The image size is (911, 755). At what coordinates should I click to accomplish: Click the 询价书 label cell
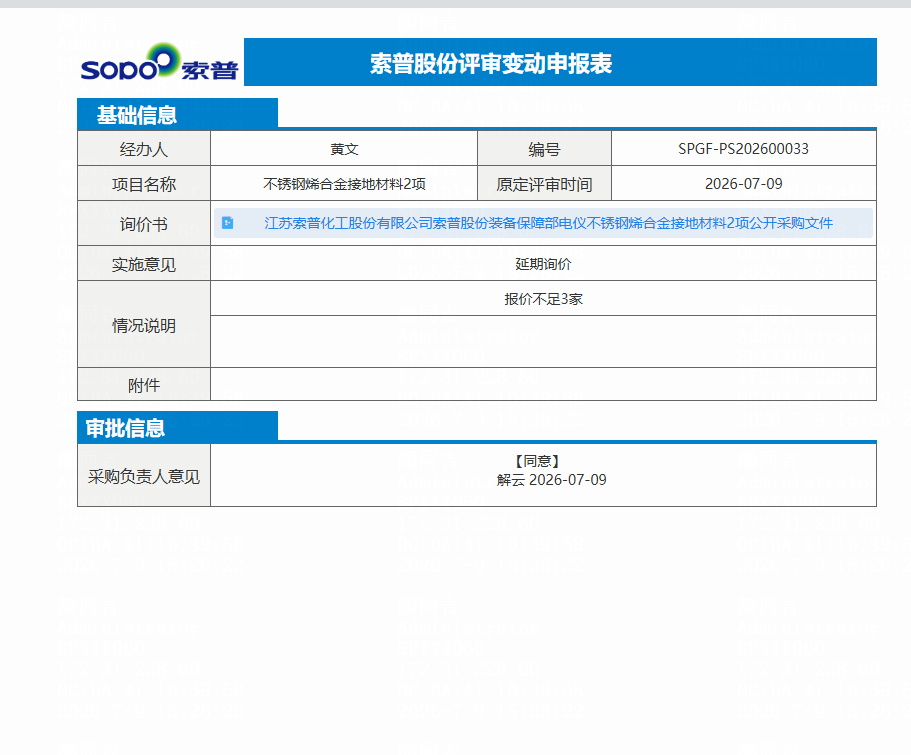coord(144,223)
